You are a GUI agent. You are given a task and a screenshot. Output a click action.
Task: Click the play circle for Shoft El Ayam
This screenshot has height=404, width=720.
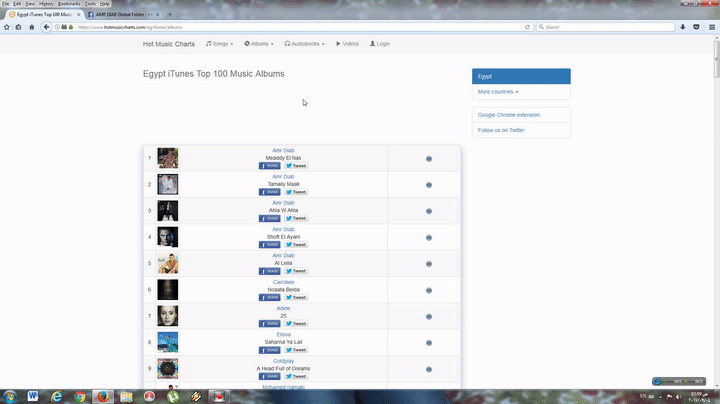click(x=428, y=238)
